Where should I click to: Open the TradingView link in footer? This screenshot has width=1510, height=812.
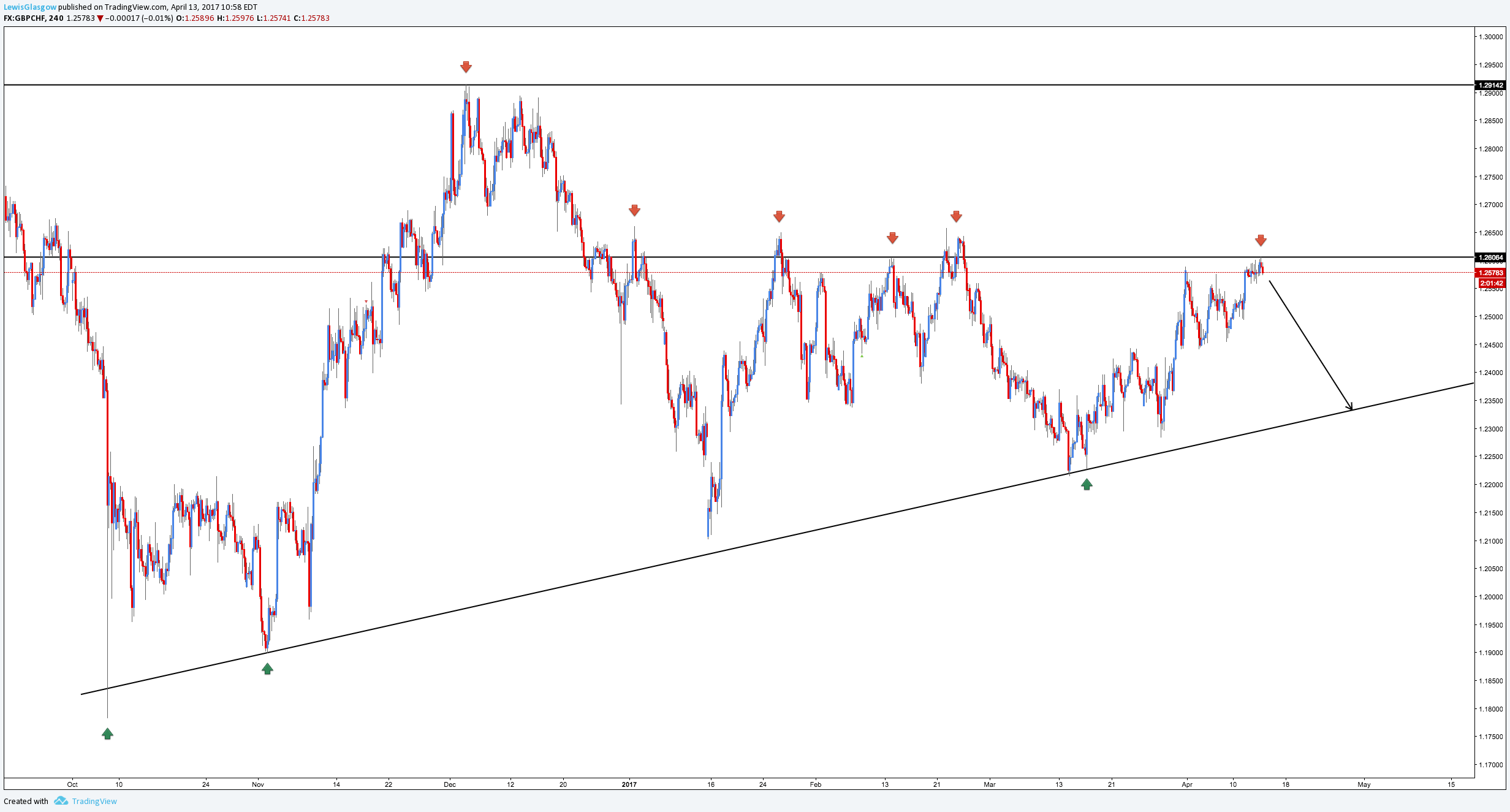pyautogui.click(x=94, y=801)
